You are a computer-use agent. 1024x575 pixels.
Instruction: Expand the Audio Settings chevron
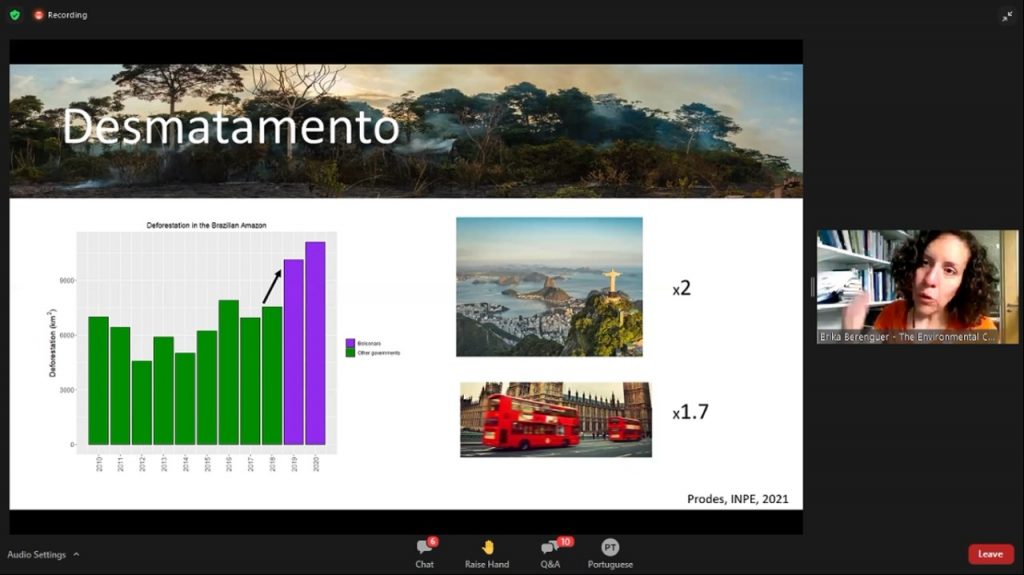(x=76, y=555)
